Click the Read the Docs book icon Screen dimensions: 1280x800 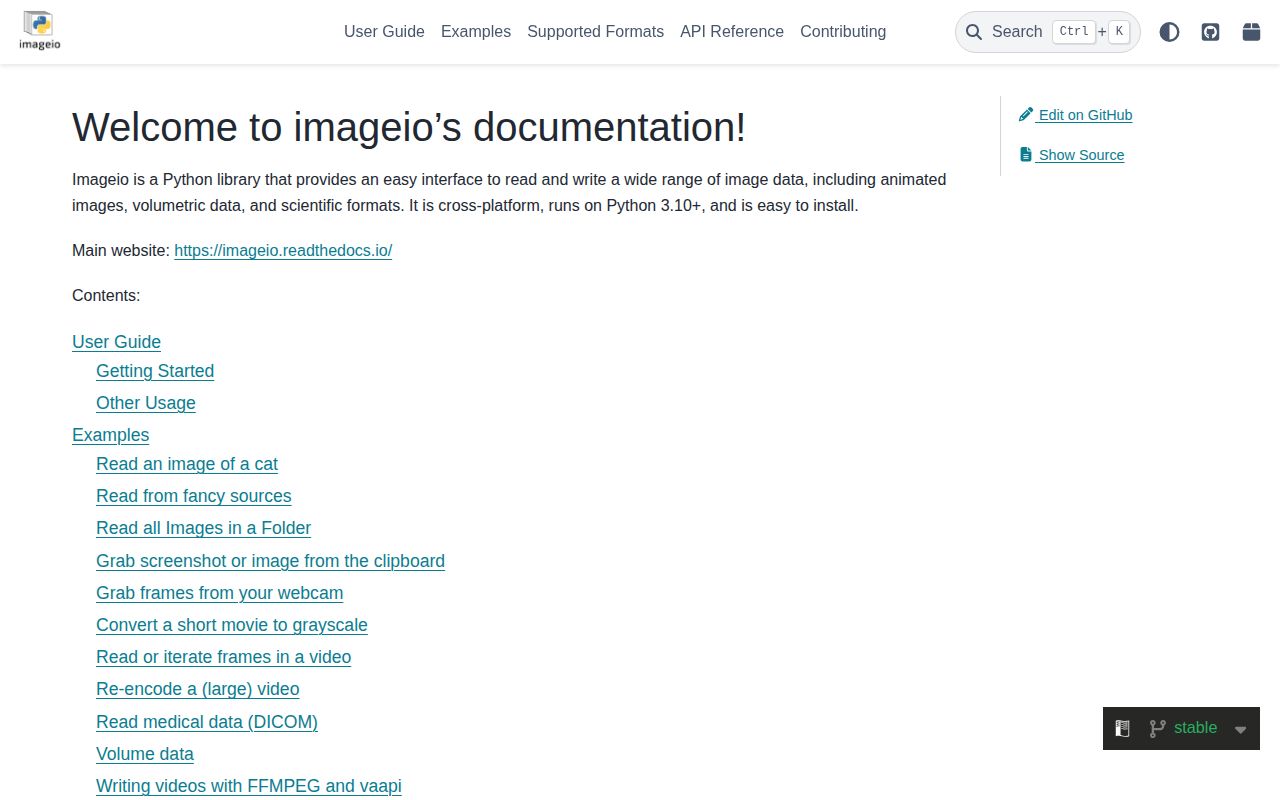coord(1123,729)
